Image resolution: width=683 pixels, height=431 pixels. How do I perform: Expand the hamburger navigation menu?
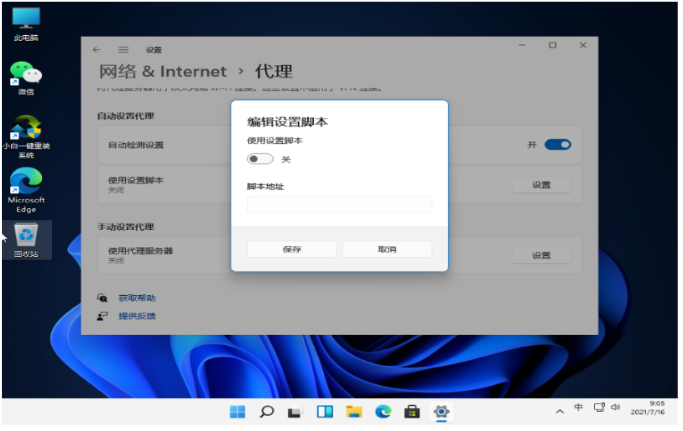click(x=124, y=50)
